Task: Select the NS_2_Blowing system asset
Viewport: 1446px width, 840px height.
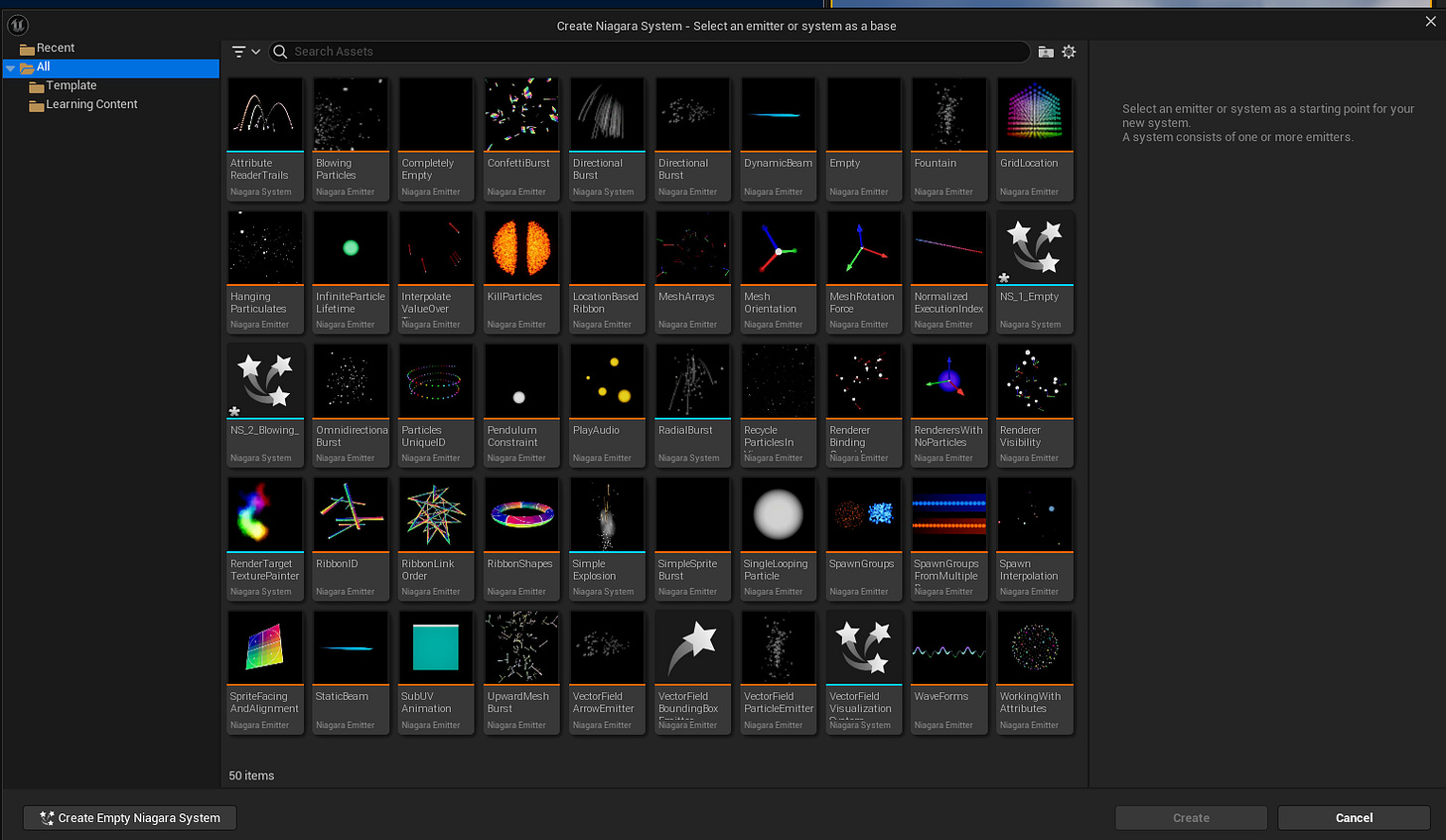Action: tap(265, 405)
